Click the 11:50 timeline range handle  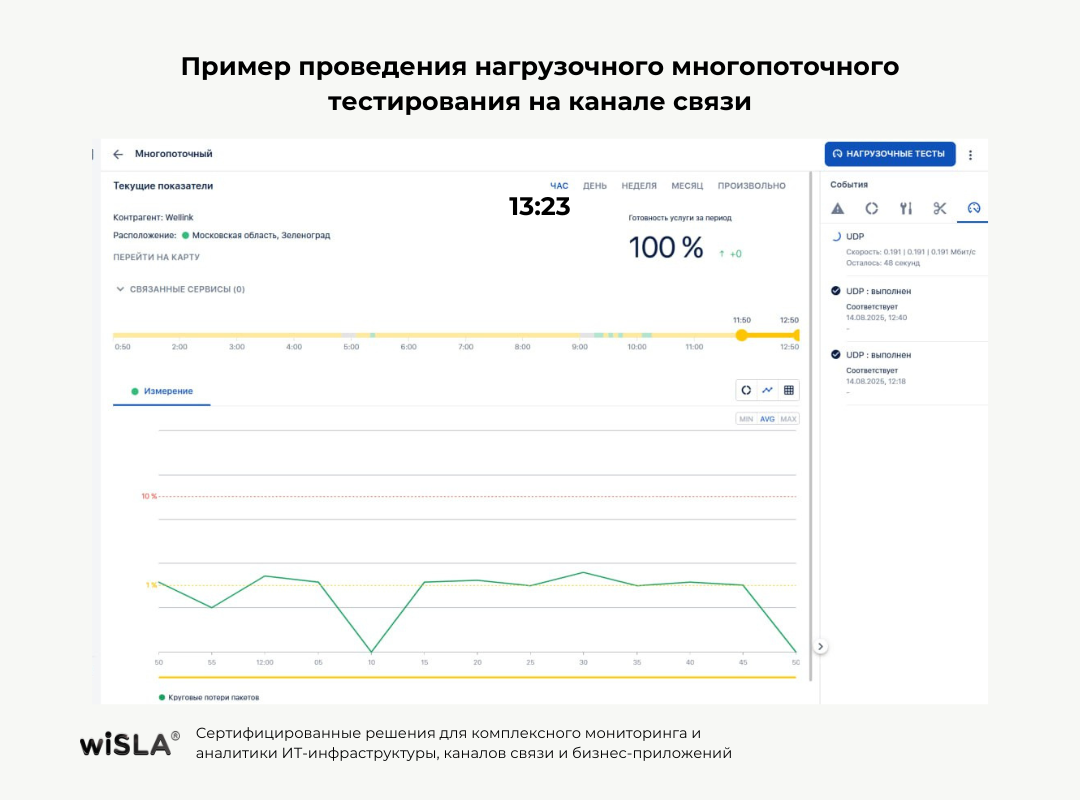(741, 335)
